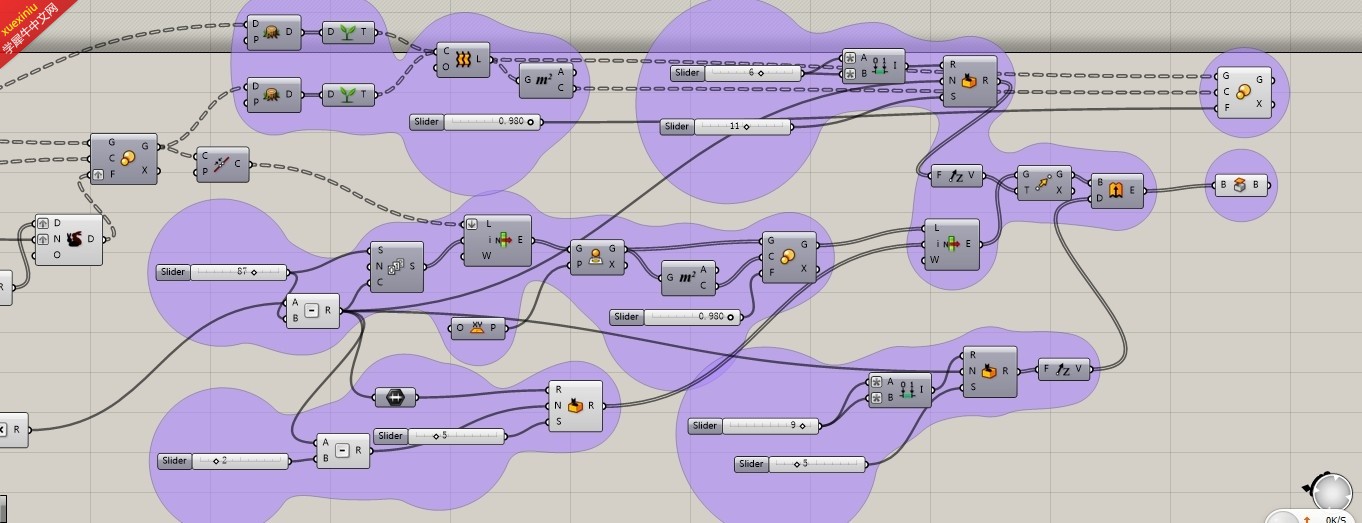Select the D N O component on the left
Screen dimensions: 1362x523
69,239
